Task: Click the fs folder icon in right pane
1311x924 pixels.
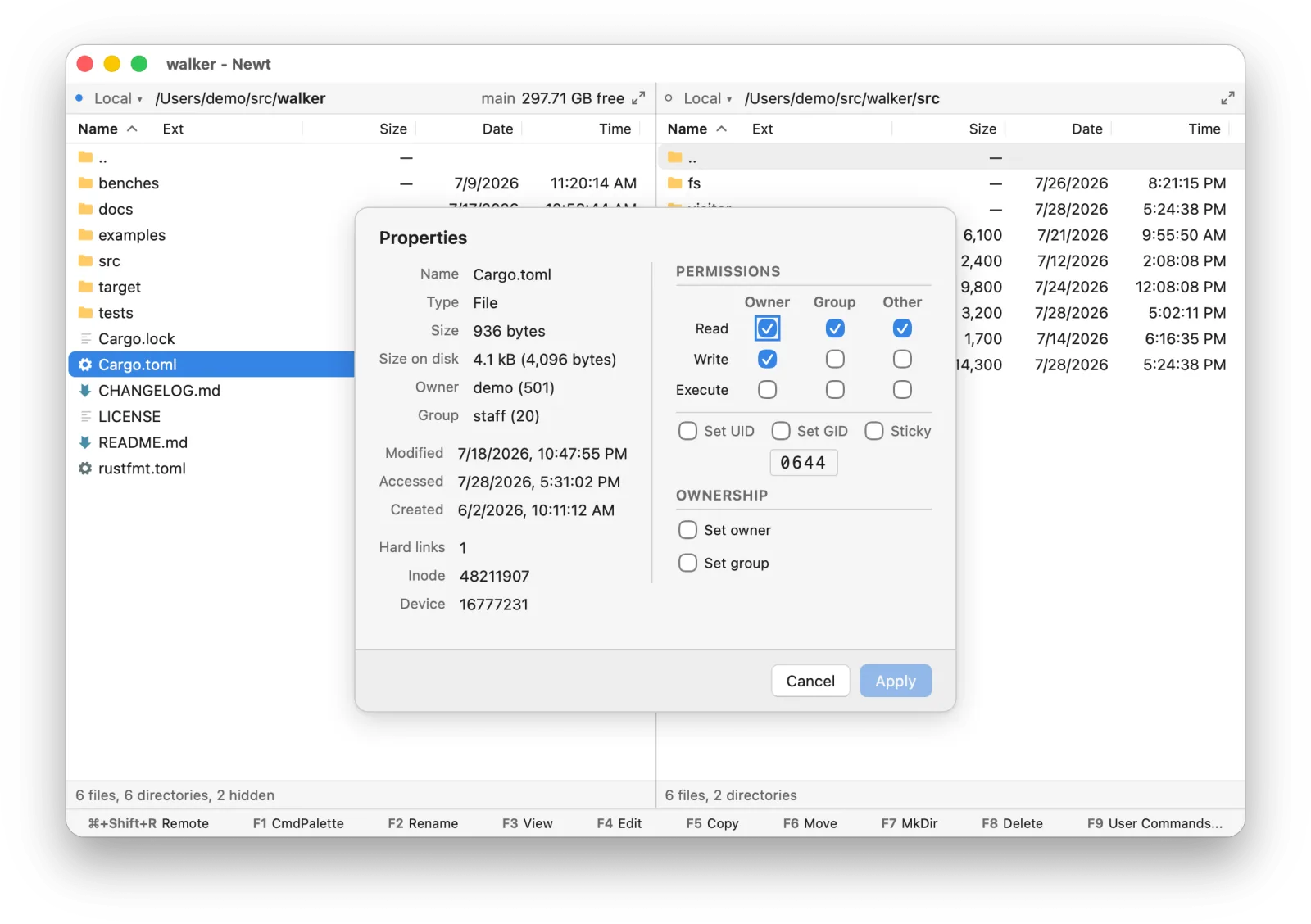Action: [x=674, y=183]
